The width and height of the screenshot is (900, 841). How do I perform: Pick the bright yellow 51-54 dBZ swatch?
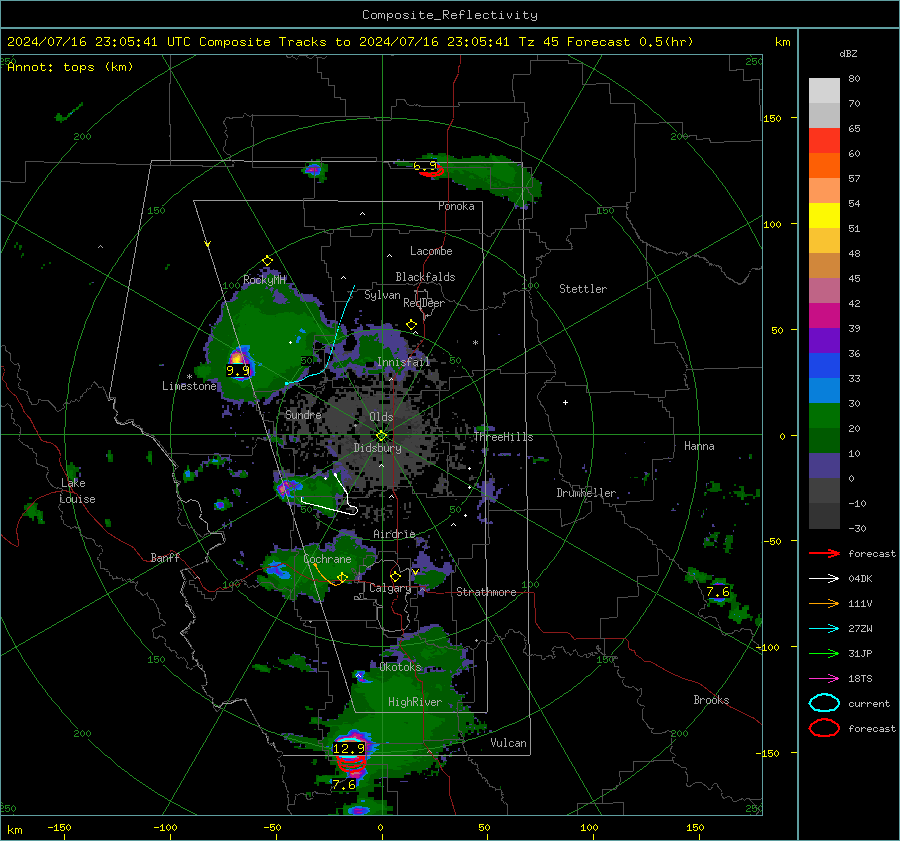click(x=824, y=216)
